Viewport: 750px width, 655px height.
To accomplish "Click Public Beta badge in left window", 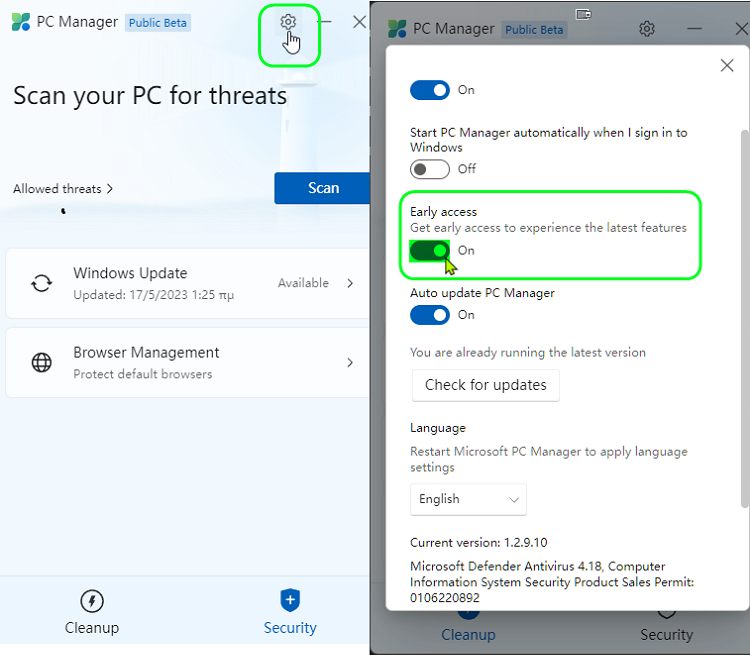I will click(158, 22).
